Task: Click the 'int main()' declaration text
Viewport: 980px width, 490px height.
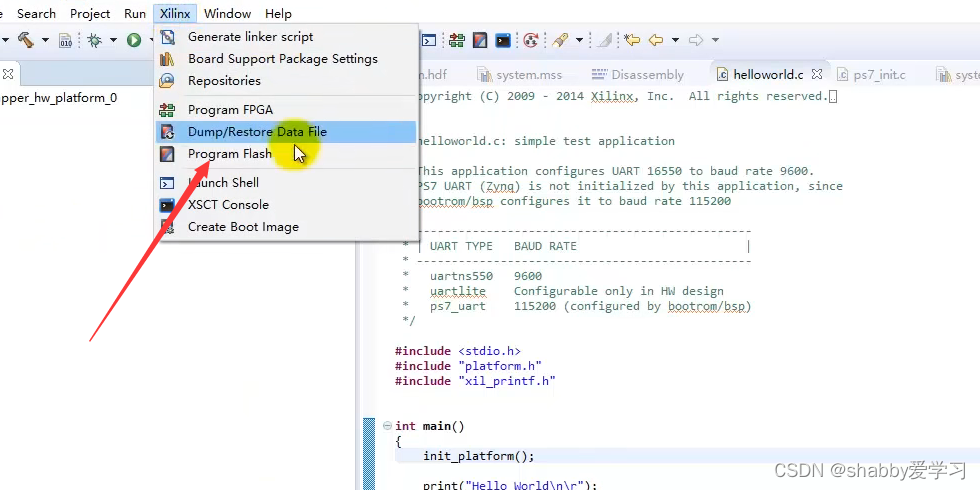Action: [x=430, y=426]
